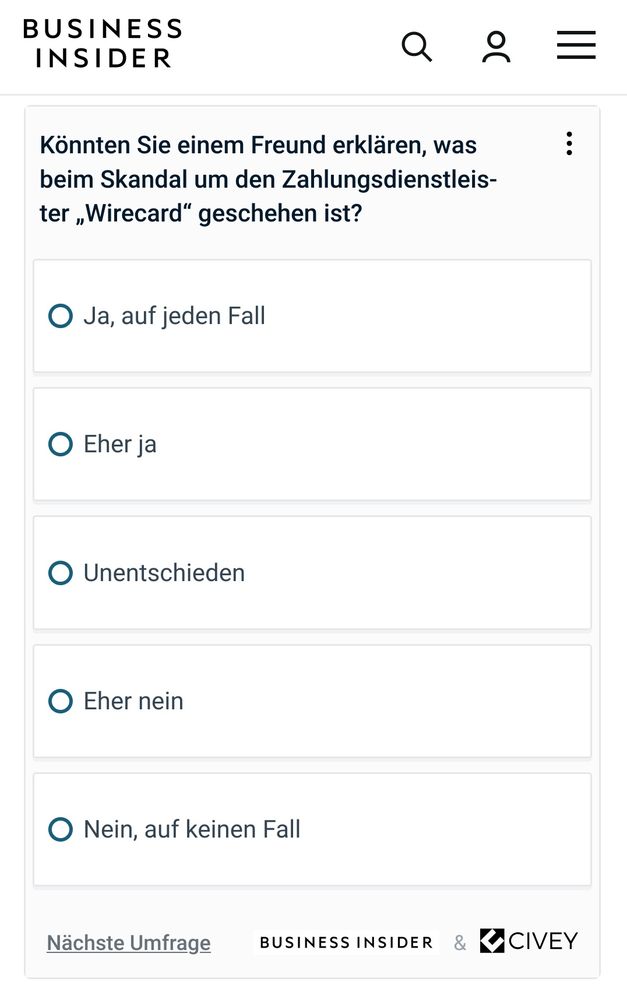Click the "Ja, auf jeden Fall" answer text
Viewport: 627px width, 999px height.
pyautogui.click(x=174, y=316)
